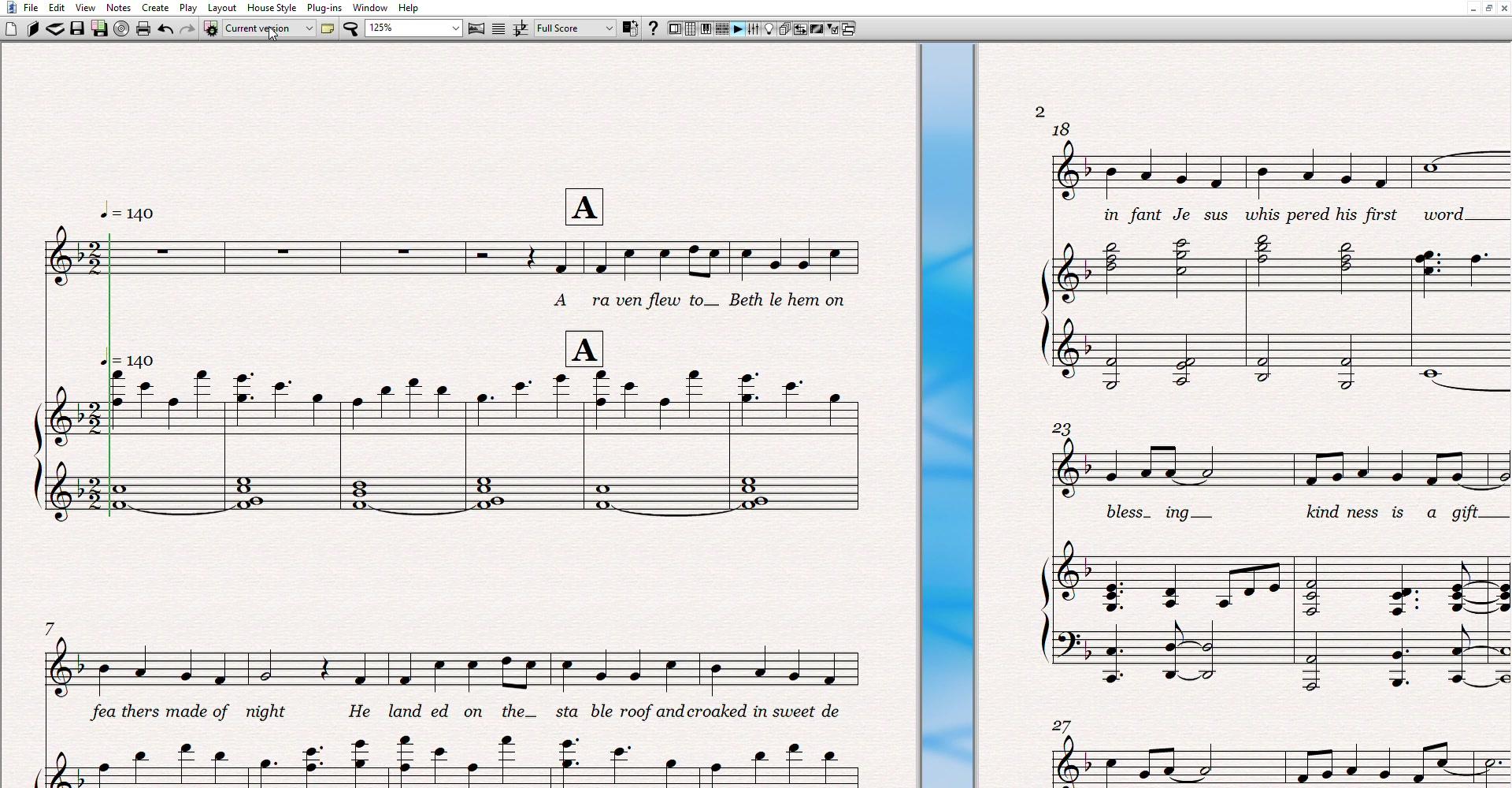Toggle the Compare window arrows icon

(801, 29)
